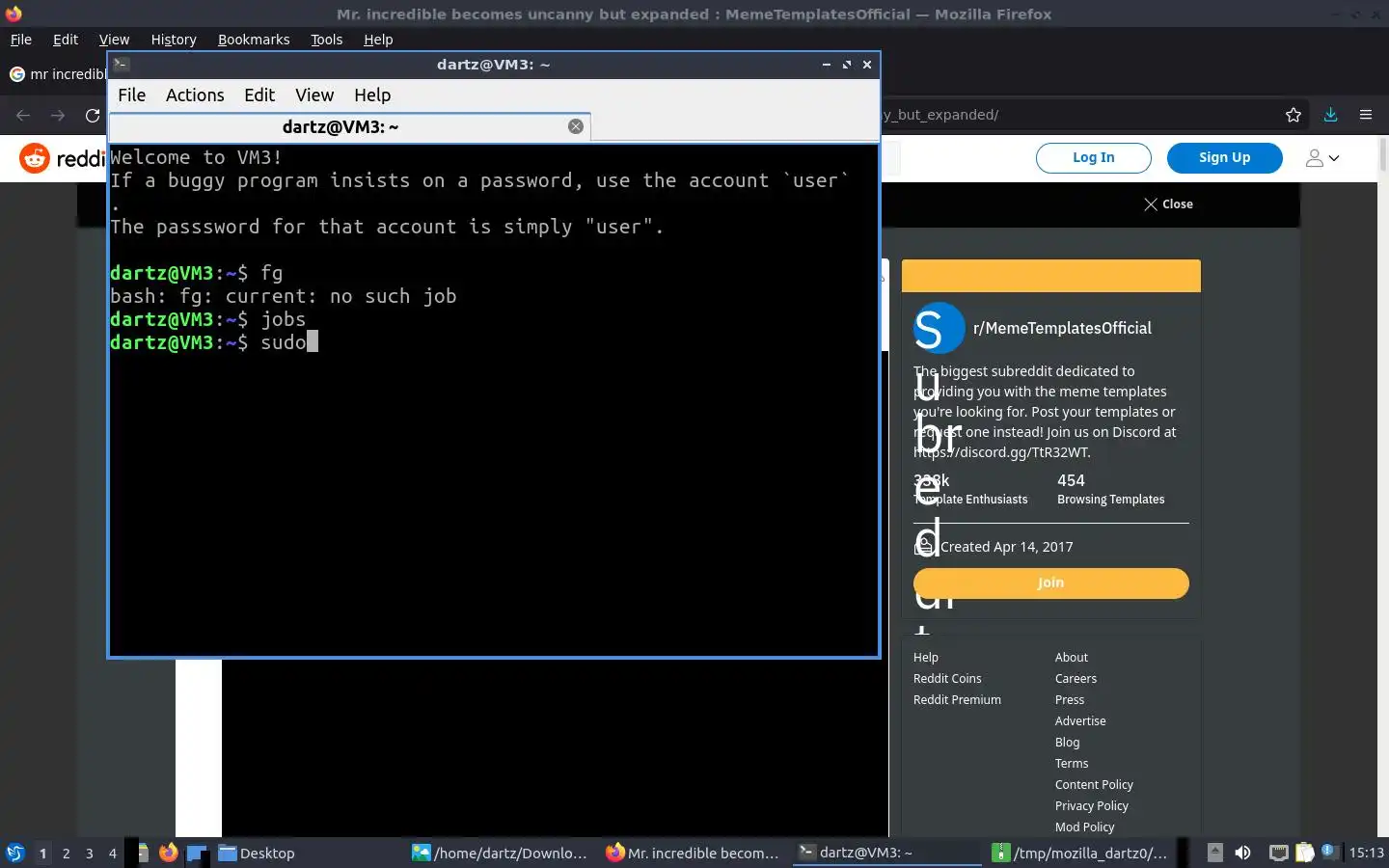Viewport: 1389px width, 868px height.
Task: Open Firefox Bookmarks menu
Action: [254, 40]
